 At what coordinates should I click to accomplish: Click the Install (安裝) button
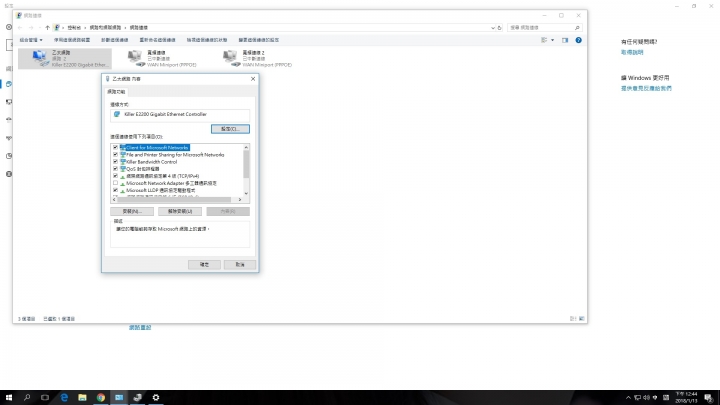click(132, 211)
